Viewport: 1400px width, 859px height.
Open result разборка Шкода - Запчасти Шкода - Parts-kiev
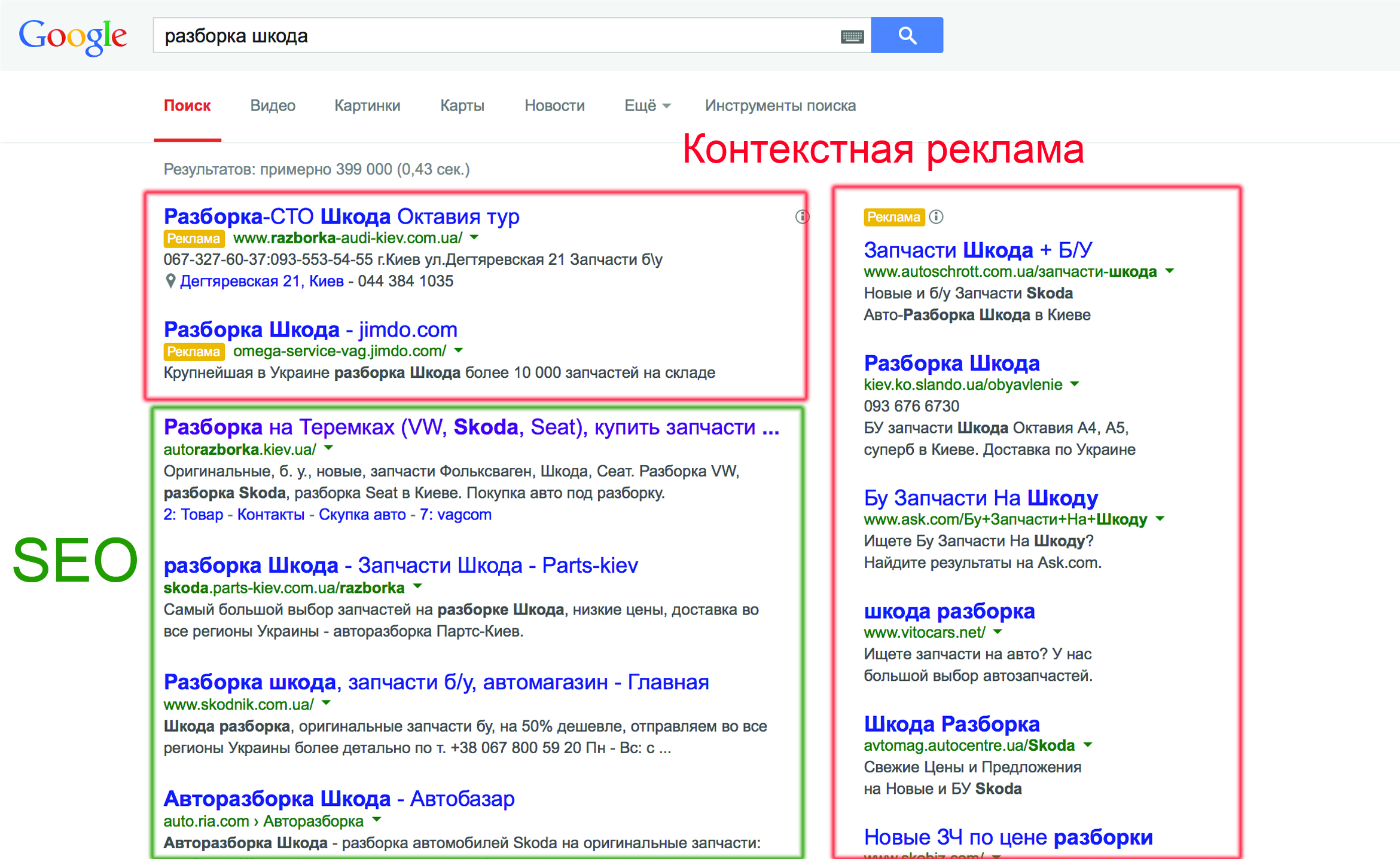pyautogui.click(x=401, y=565)
